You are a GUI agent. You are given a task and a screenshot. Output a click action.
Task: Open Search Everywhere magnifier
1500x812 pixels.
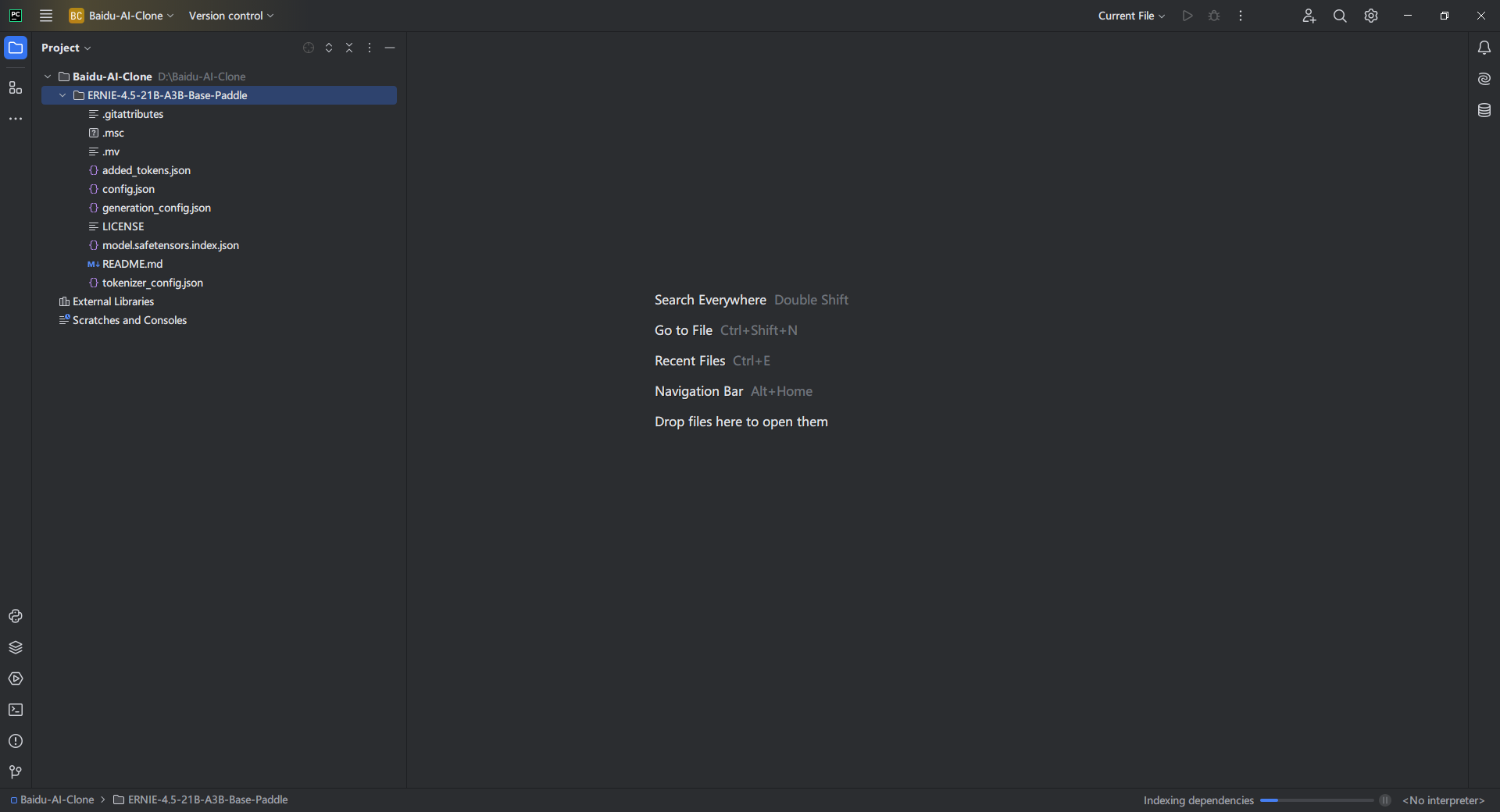pyautogui.click(x=1340, y=16)
